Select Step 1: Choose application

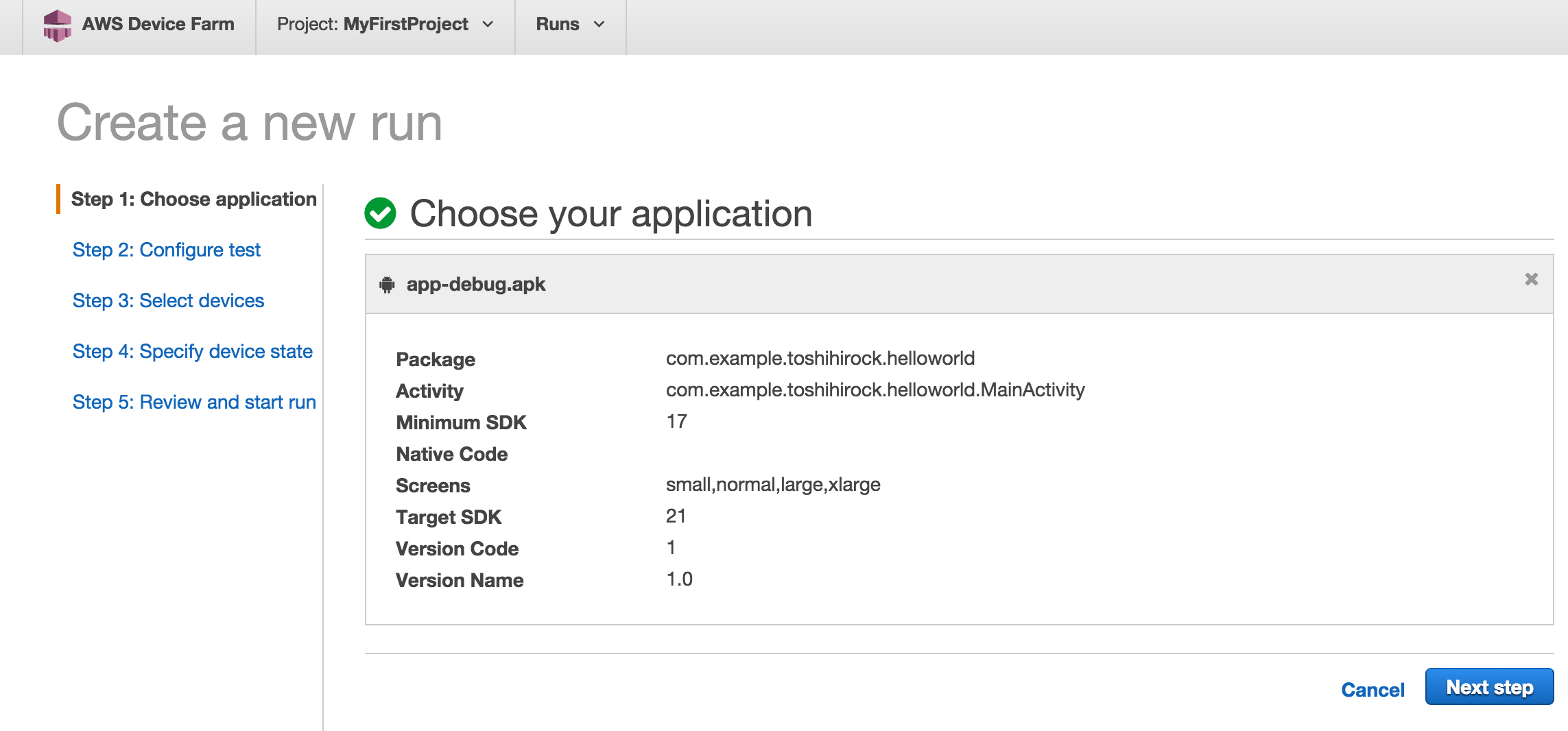pos(193,199)
